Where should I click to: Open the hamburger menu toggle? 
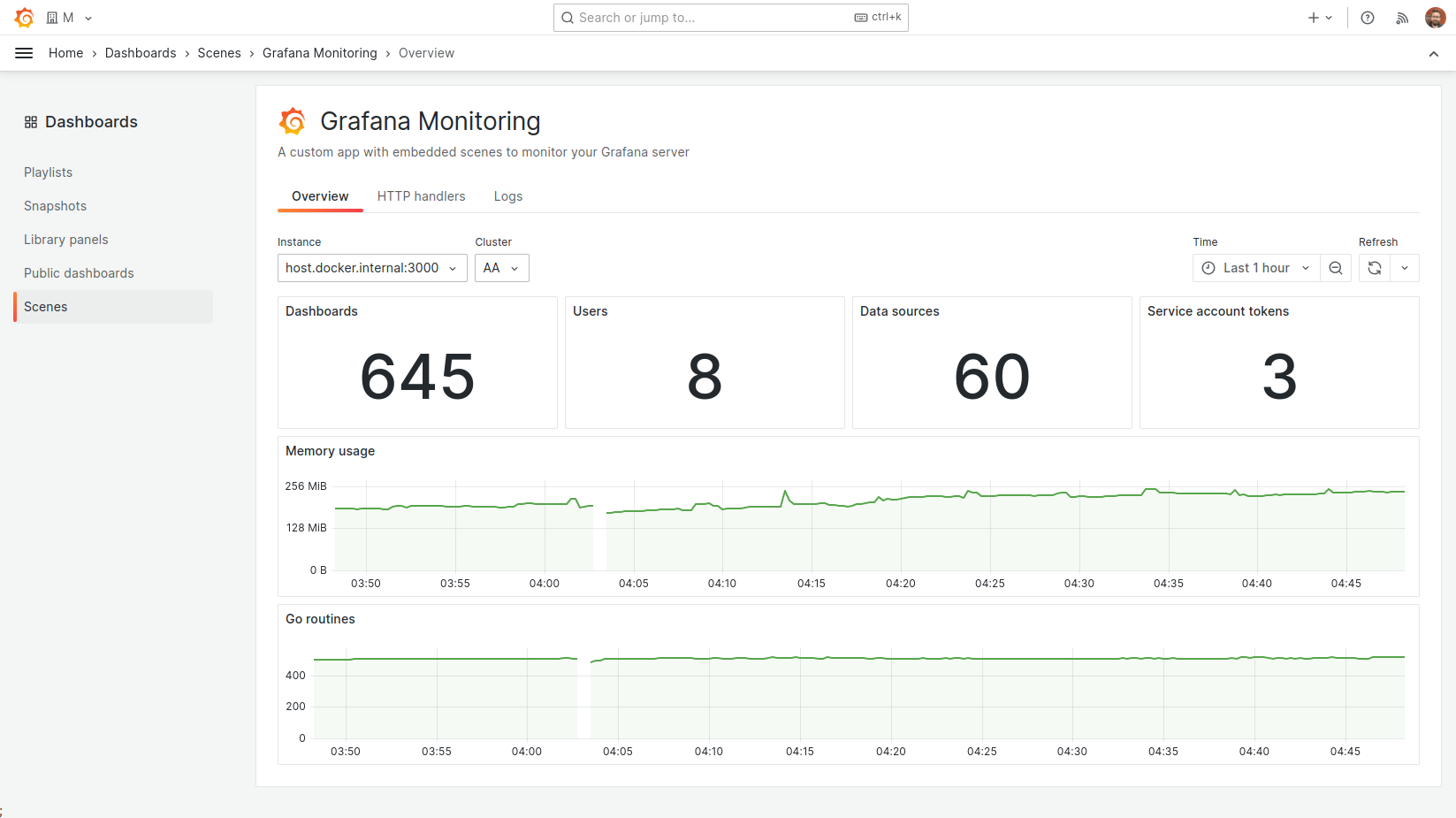(x=24, y=52)
